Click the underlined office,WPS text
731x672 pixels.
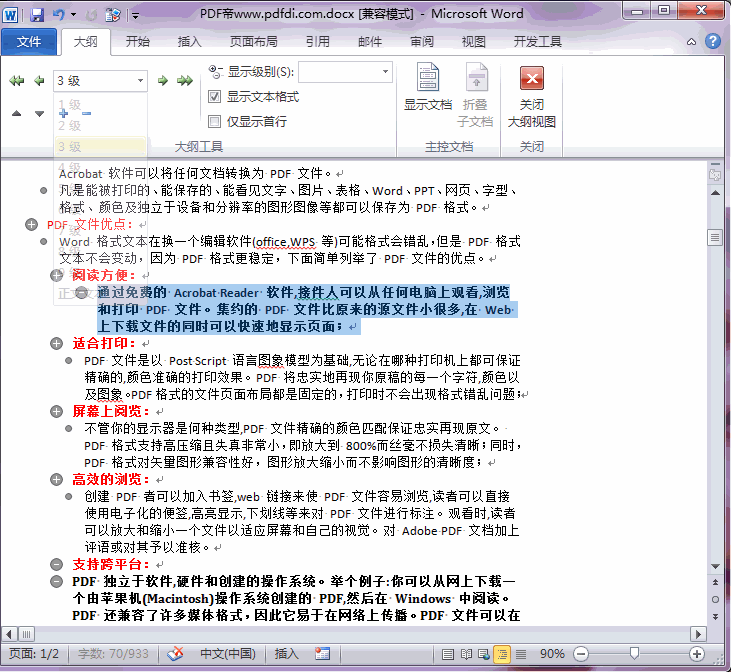click(x=285, y=242)
